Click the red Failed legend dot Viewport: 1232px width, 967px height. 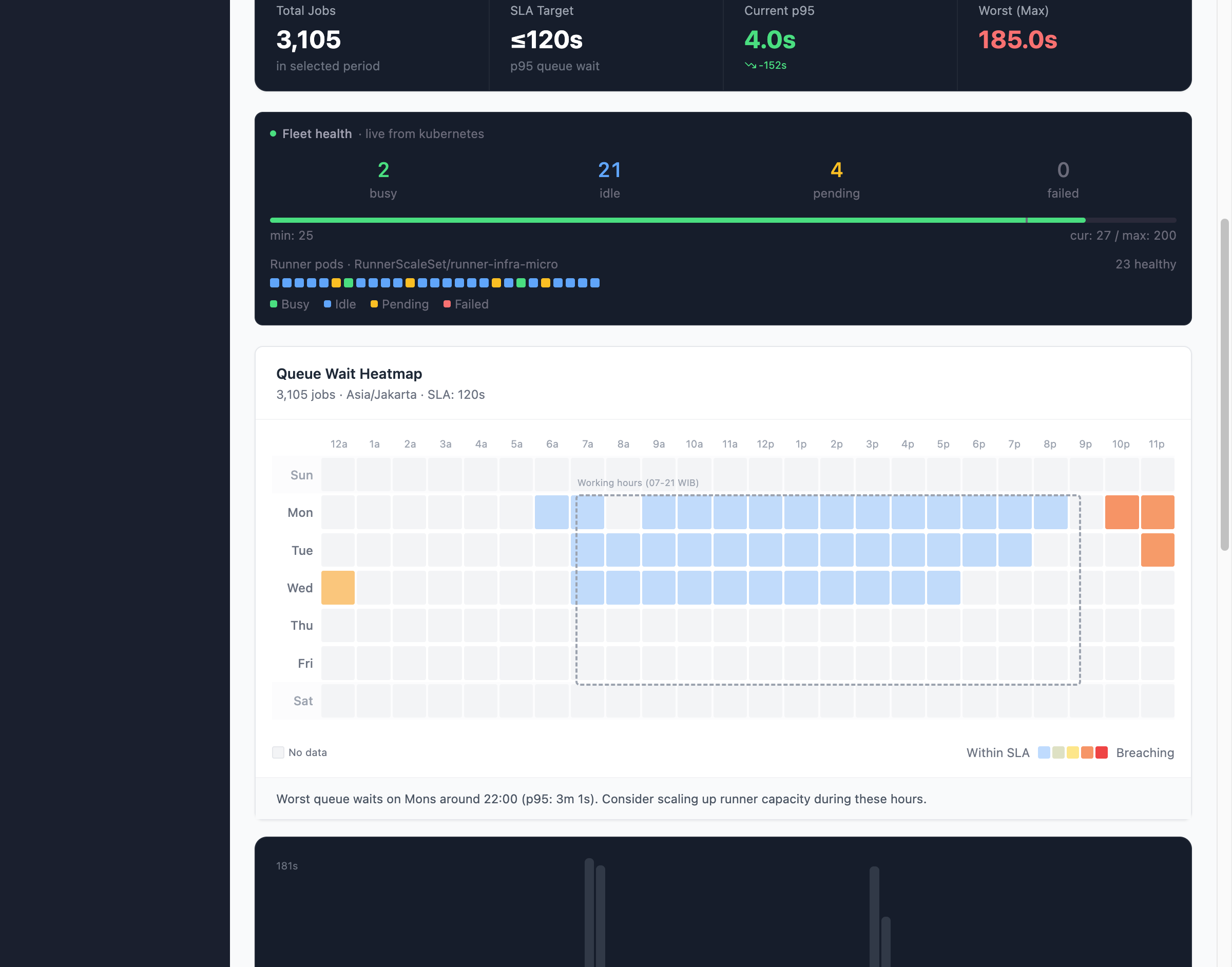pyautogui.click(x=447, y=304)
